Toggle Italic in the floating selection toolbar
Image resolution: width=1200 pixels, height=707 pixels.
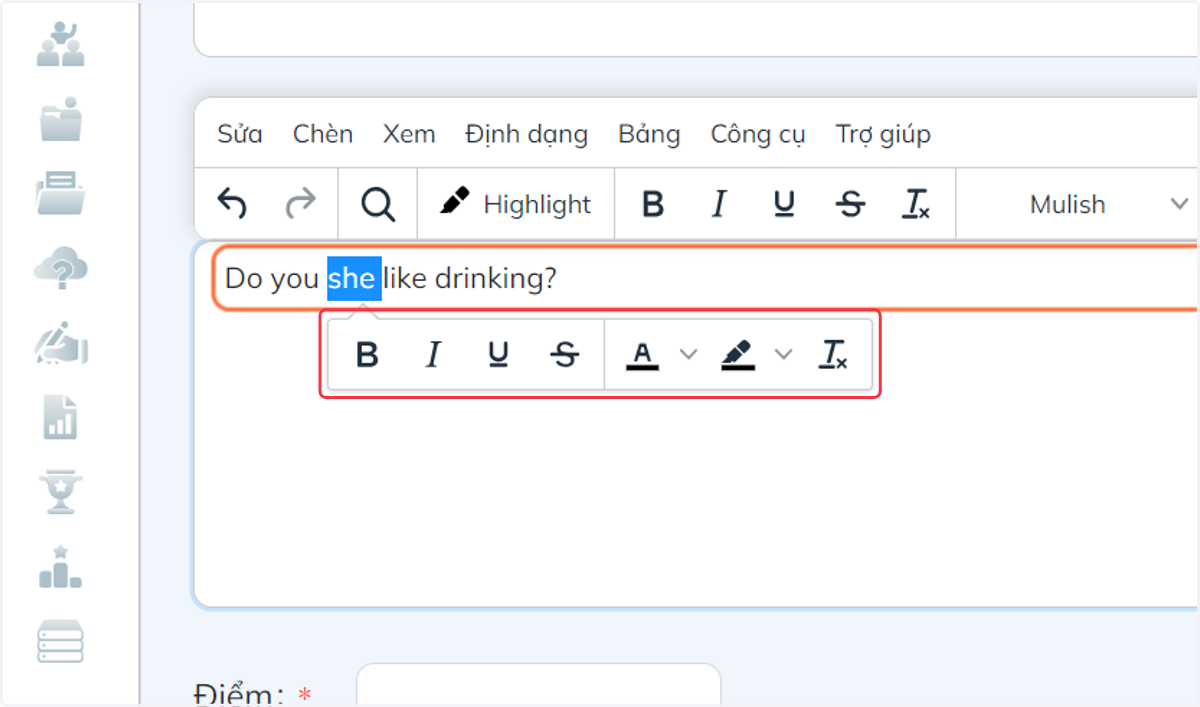(433, 354)
